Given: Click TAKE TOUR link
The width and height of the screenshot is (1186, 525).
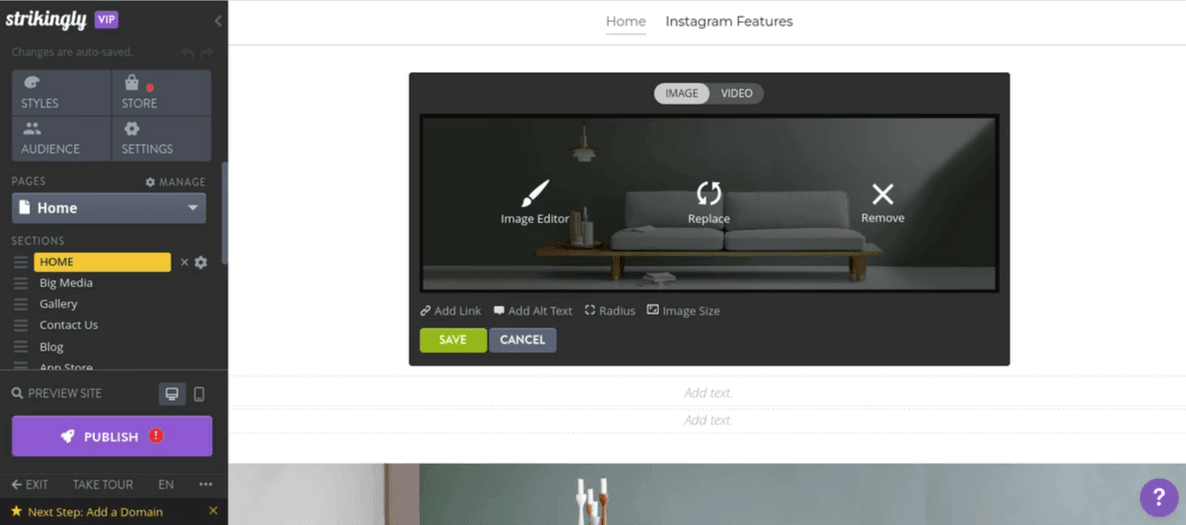Looking at the screenshot, I should [x=103, y=485].
